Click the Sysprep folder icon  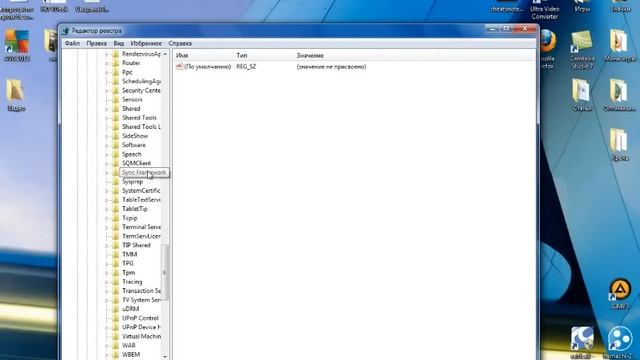(116, 182)
